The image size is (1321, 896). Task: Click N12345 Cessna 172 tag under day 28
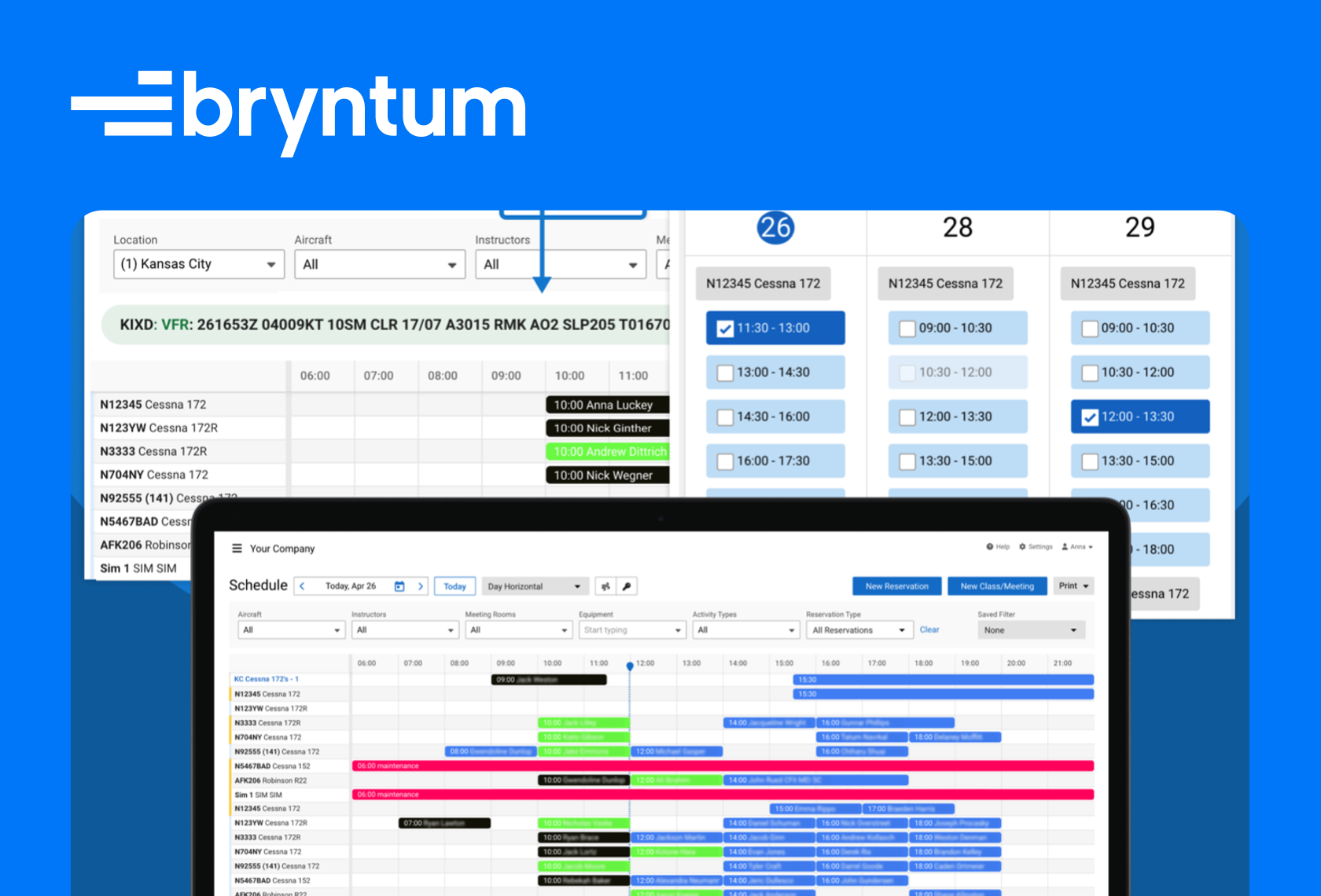pos(945,284)
